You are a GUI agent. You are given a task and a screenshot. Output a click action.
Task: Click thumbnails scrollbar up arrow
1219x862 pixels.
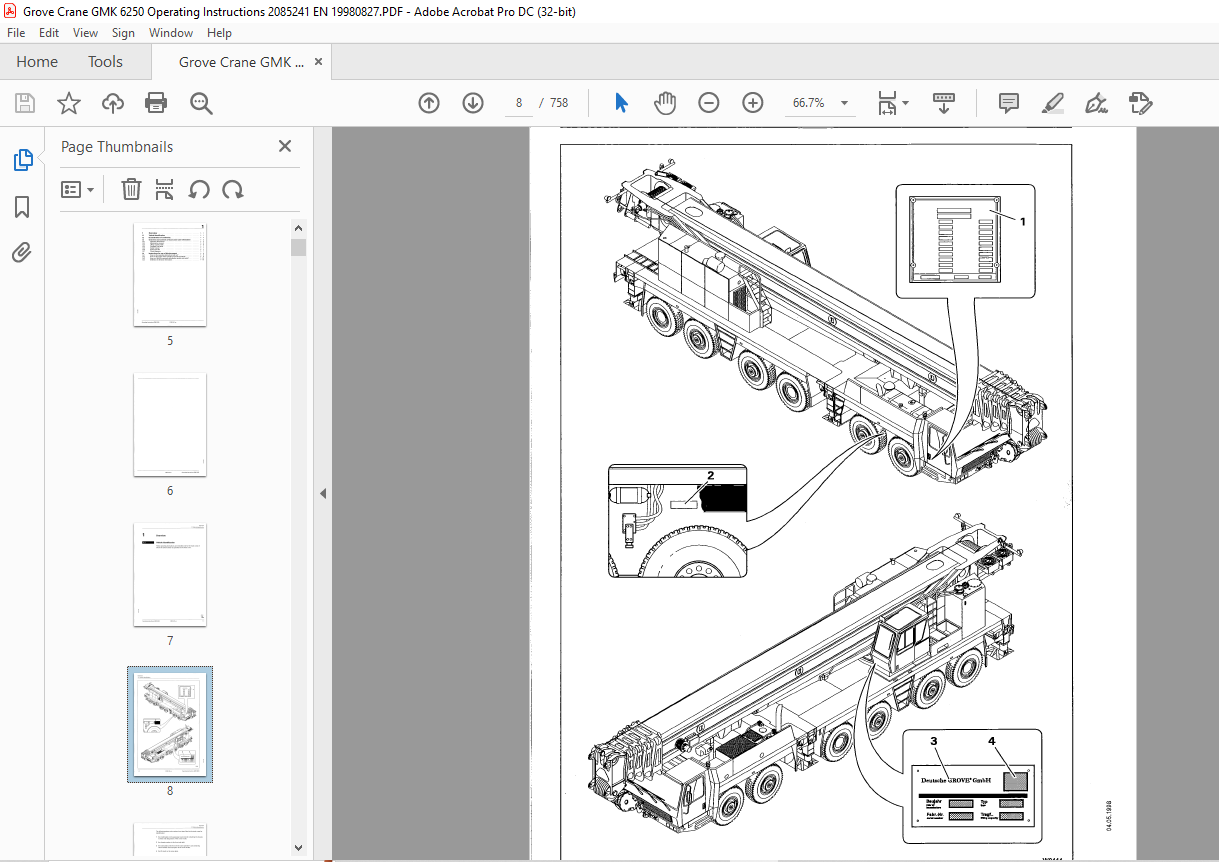pos(298,229)
